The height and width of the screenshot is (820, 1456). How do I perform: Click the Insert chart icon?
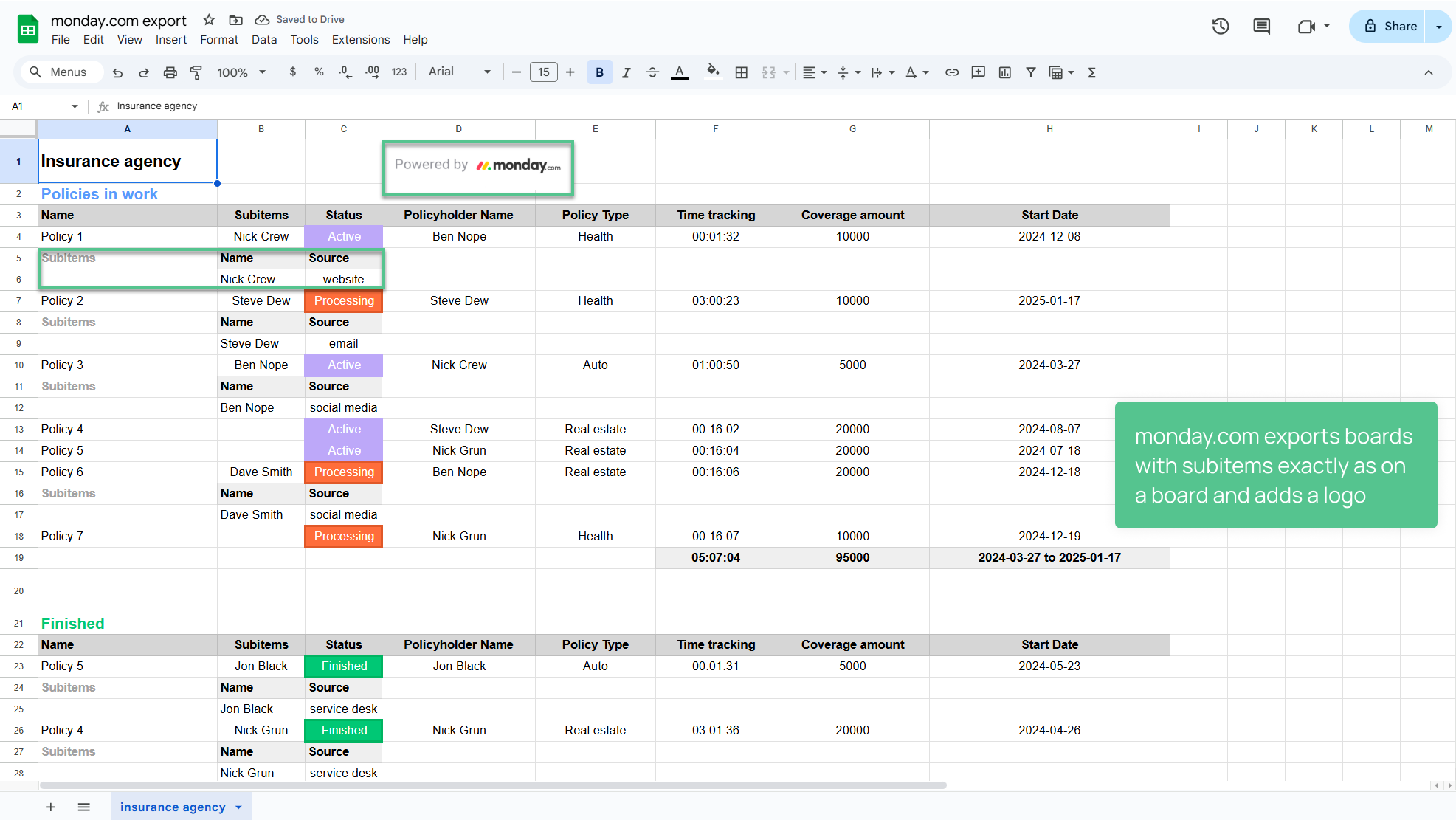(x=1005, y=72)
